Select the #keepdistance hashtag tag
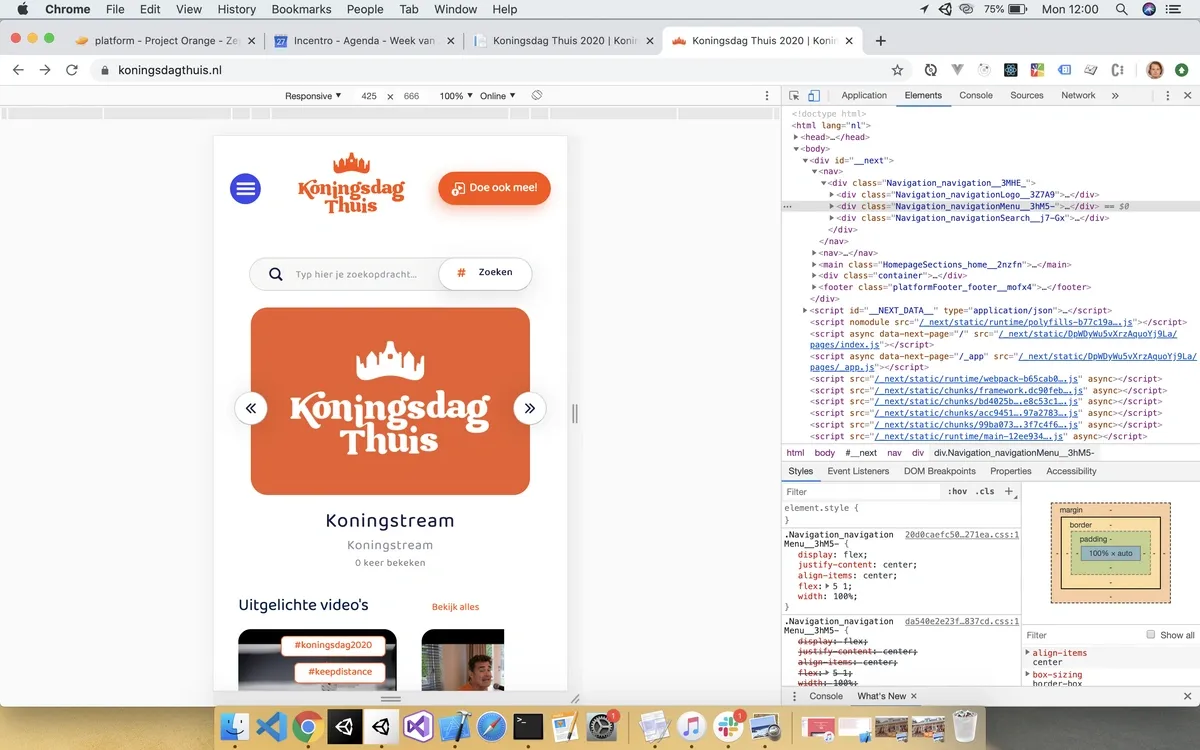The image size is (1200, 750). pos(340,672)
